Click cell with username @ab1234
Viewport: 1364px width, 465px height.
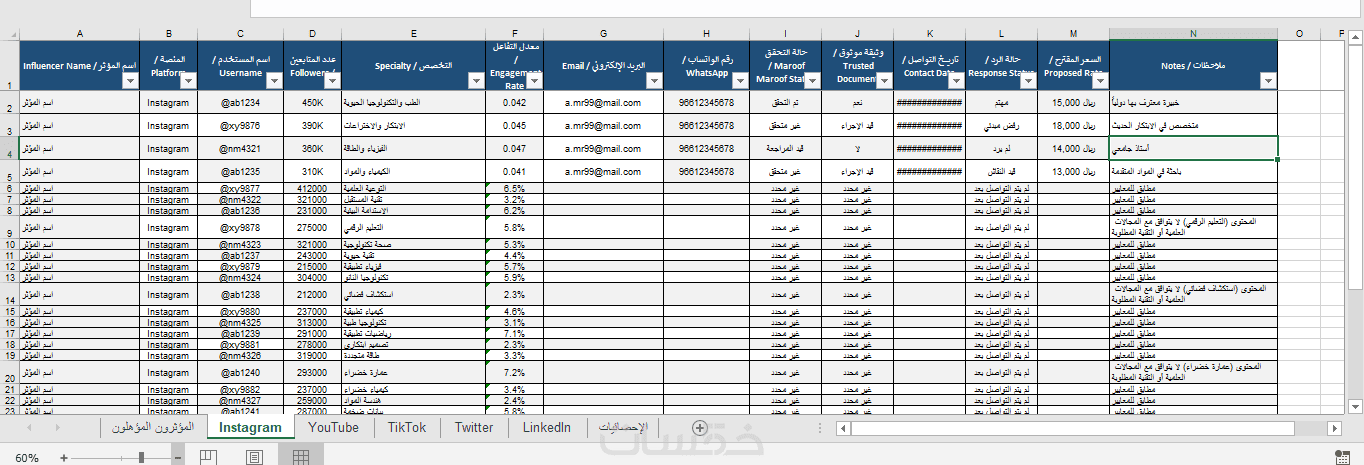[240, 102]
